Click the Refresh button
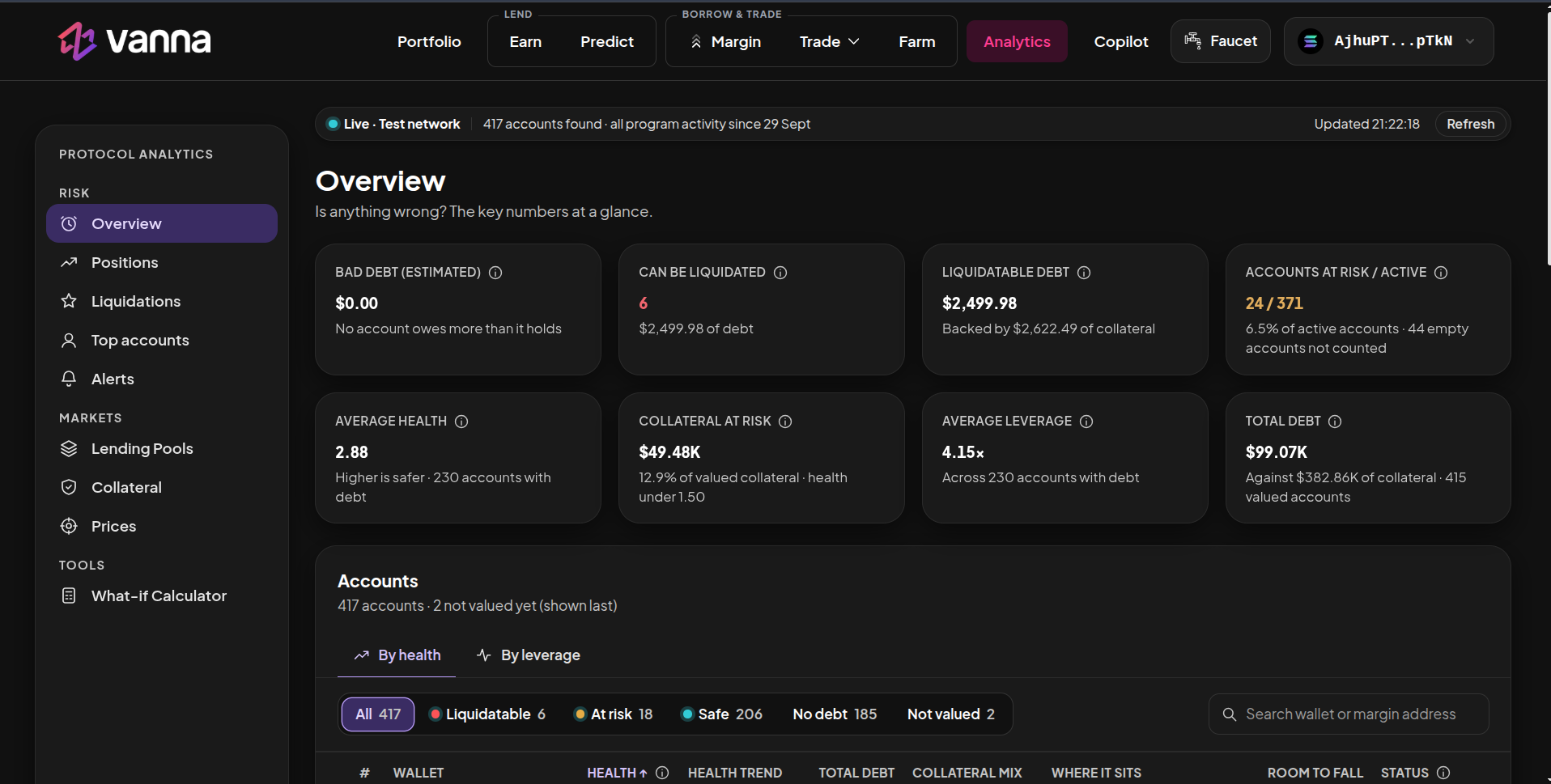Image resolution: width=1551 pixels, height=784 pixels. coord(1470,124)
